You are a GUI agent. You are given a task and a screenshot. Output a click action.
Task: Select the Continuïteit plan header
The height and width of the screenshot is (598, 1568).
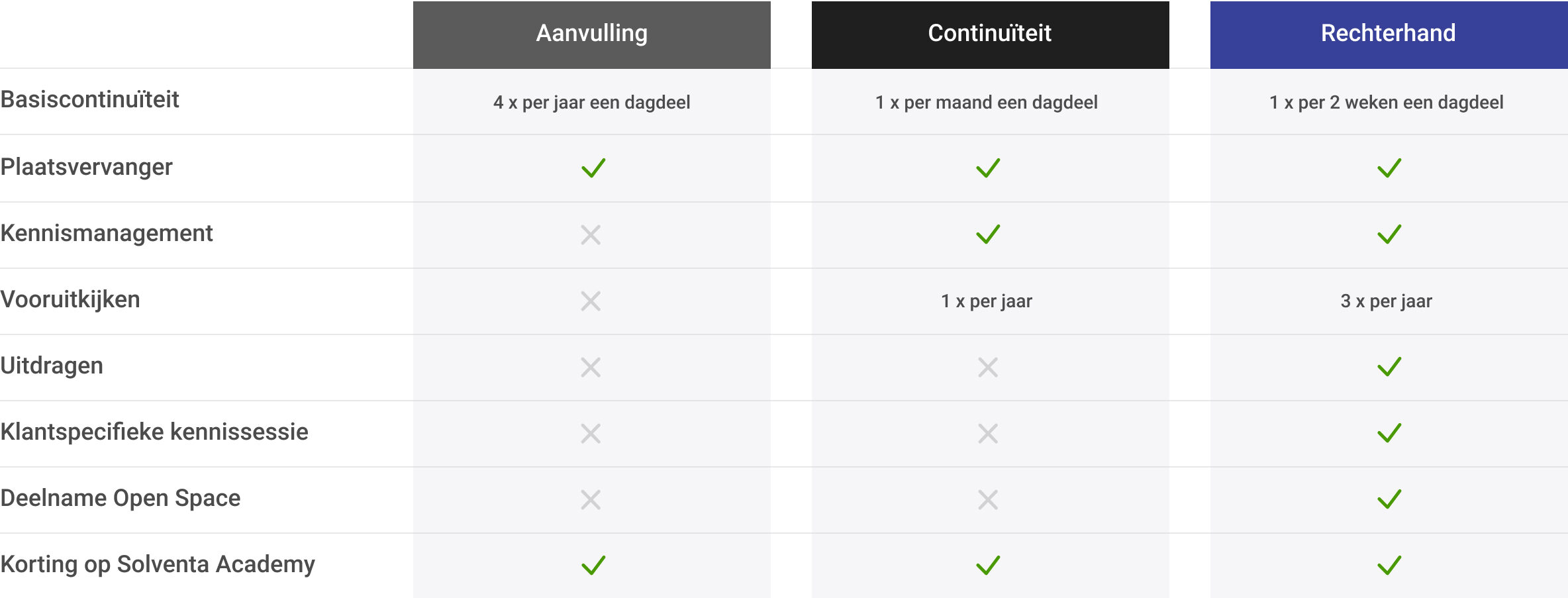coord(990,34)
